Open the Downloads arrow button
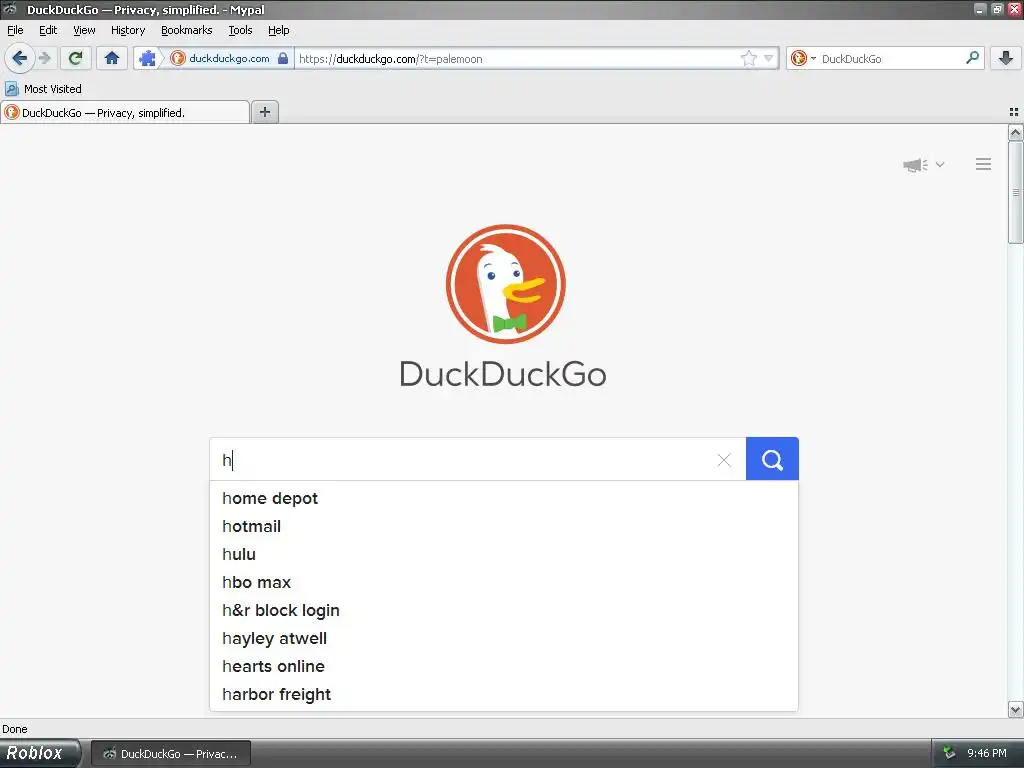Viewport: 1024px width, 768px height. point(1006,58)
